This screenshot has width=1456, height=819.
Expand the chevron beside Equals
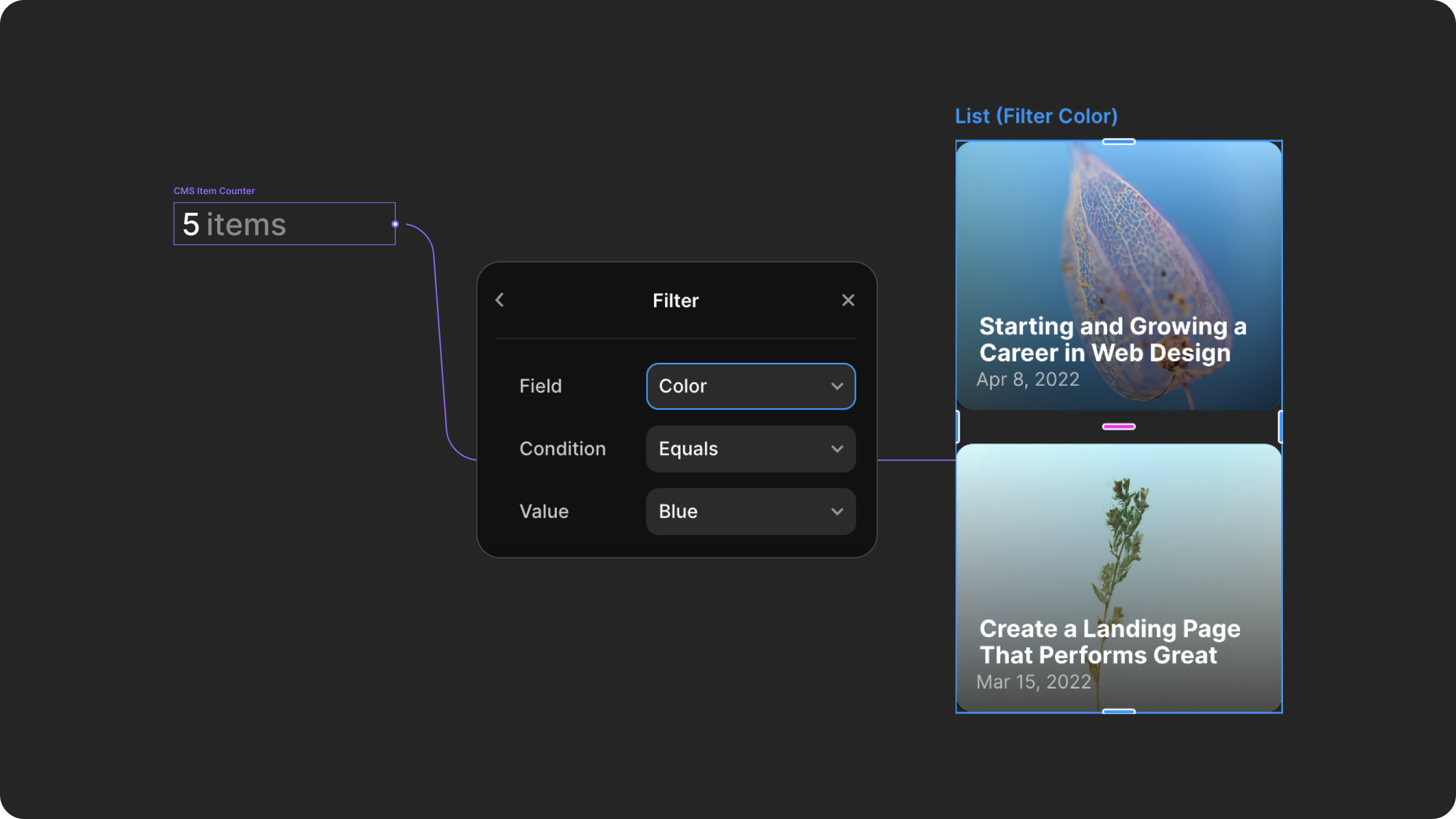click(x=837, y=449)
